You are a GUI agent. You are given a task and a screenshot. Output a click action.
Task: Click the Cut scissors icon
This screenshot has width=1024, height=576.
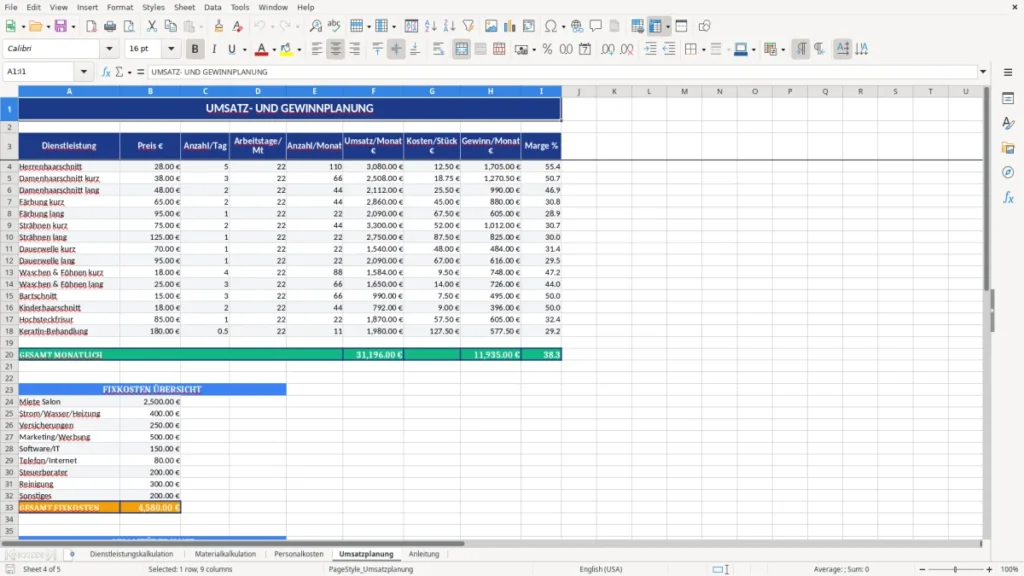pos(152,26)
